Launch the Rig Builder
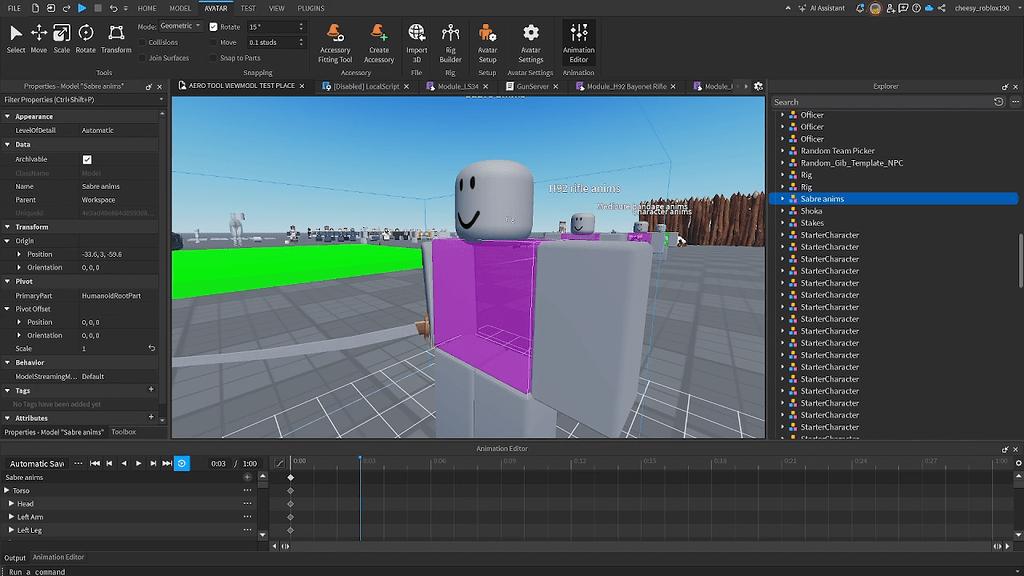Viewport: 1024px width, 576px height. pos(450,43)
